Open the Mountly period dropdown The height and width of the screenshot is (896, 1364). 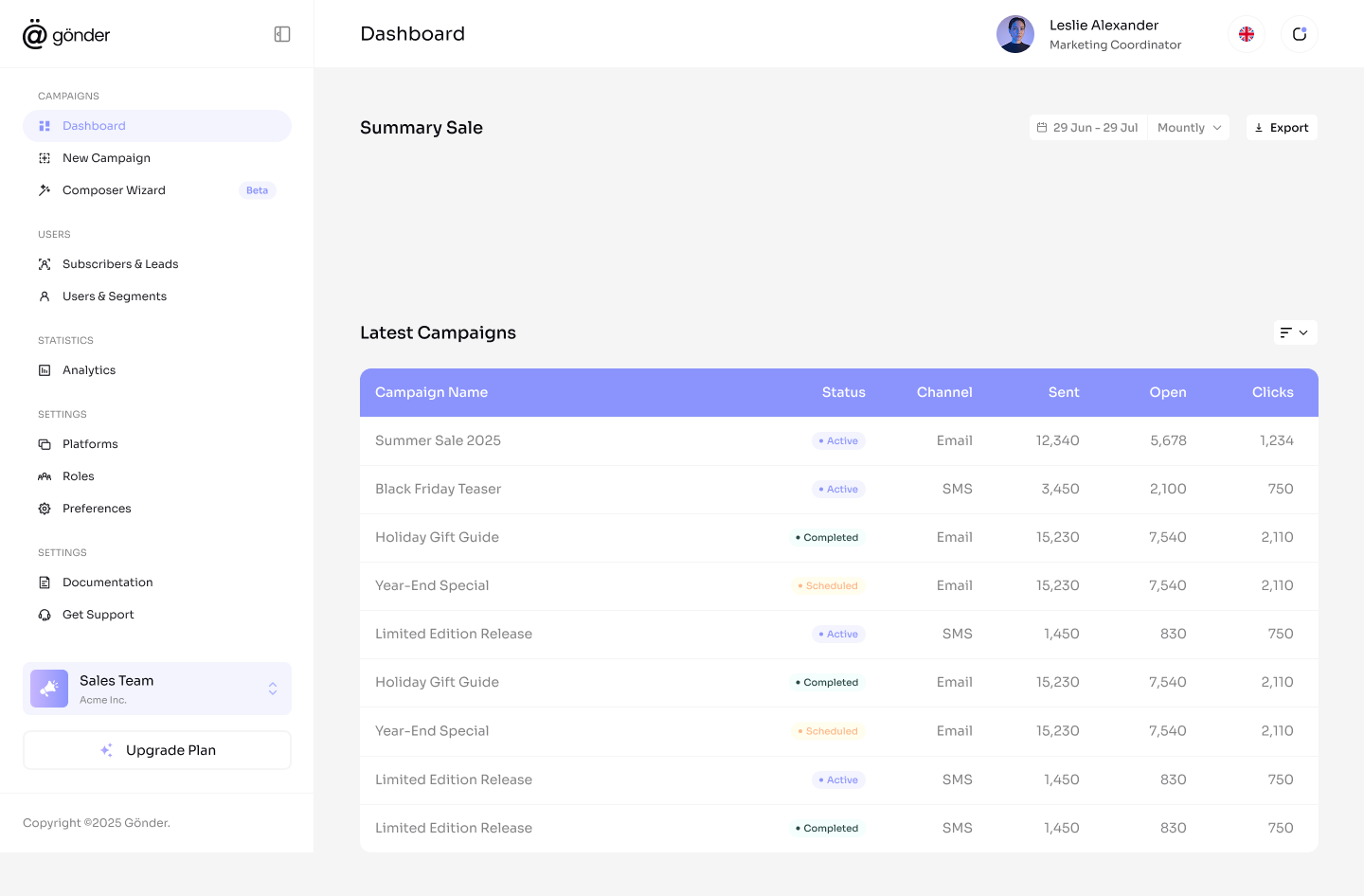1189,128
